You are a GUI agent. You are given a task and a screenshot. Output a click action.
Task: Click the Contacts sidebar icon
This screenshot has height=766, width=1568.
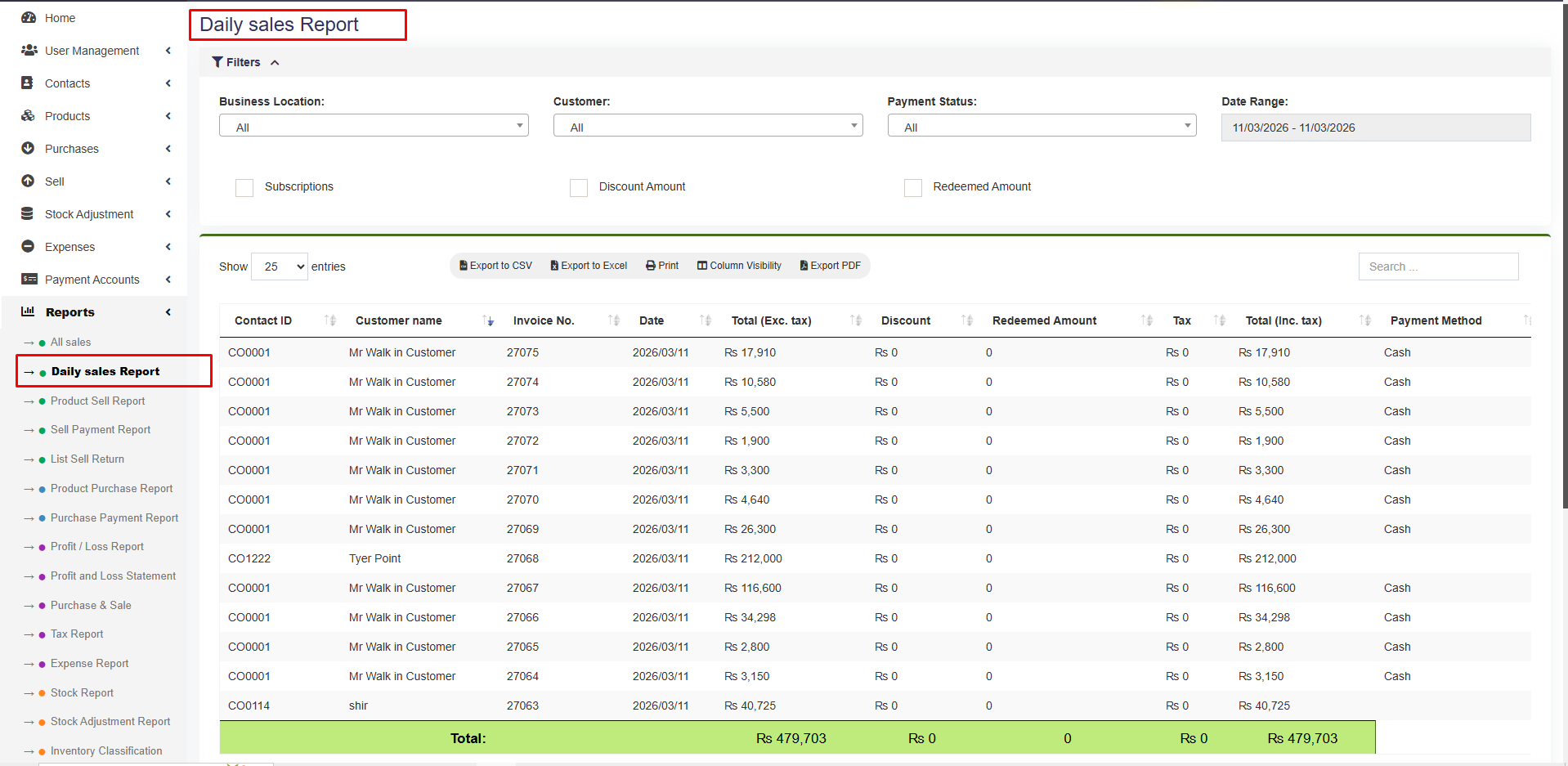click(29, 83)
